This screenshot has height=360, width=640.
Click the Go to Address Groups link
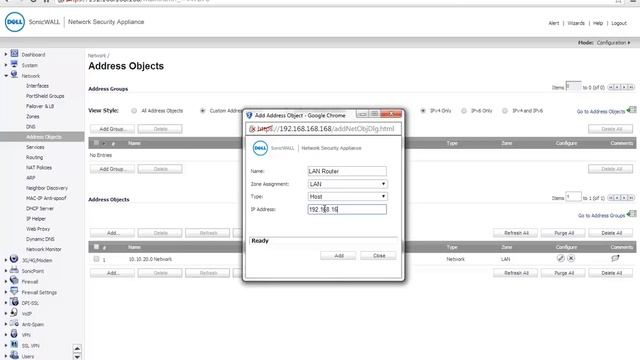601,215
